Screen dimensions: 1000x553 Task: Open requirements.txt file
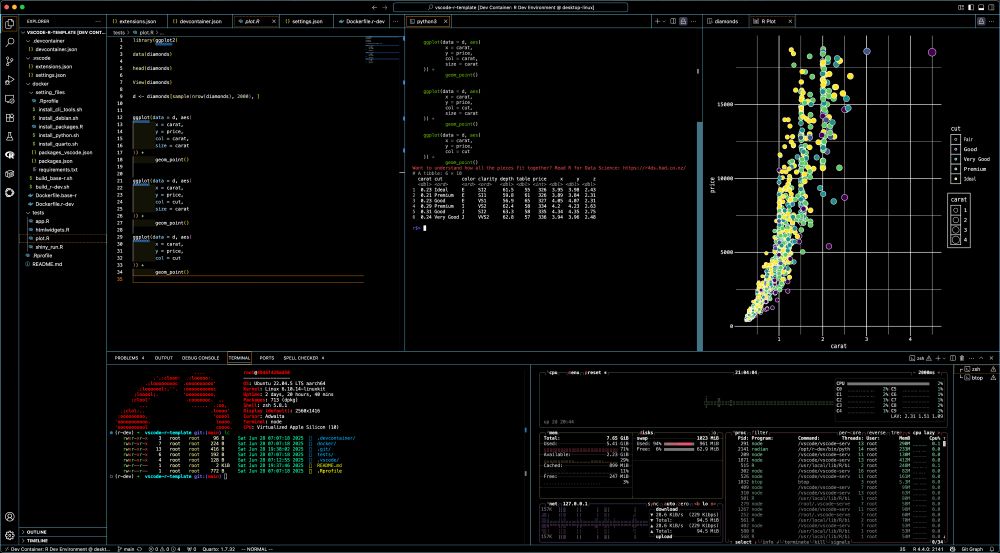[x=64, y=170]
